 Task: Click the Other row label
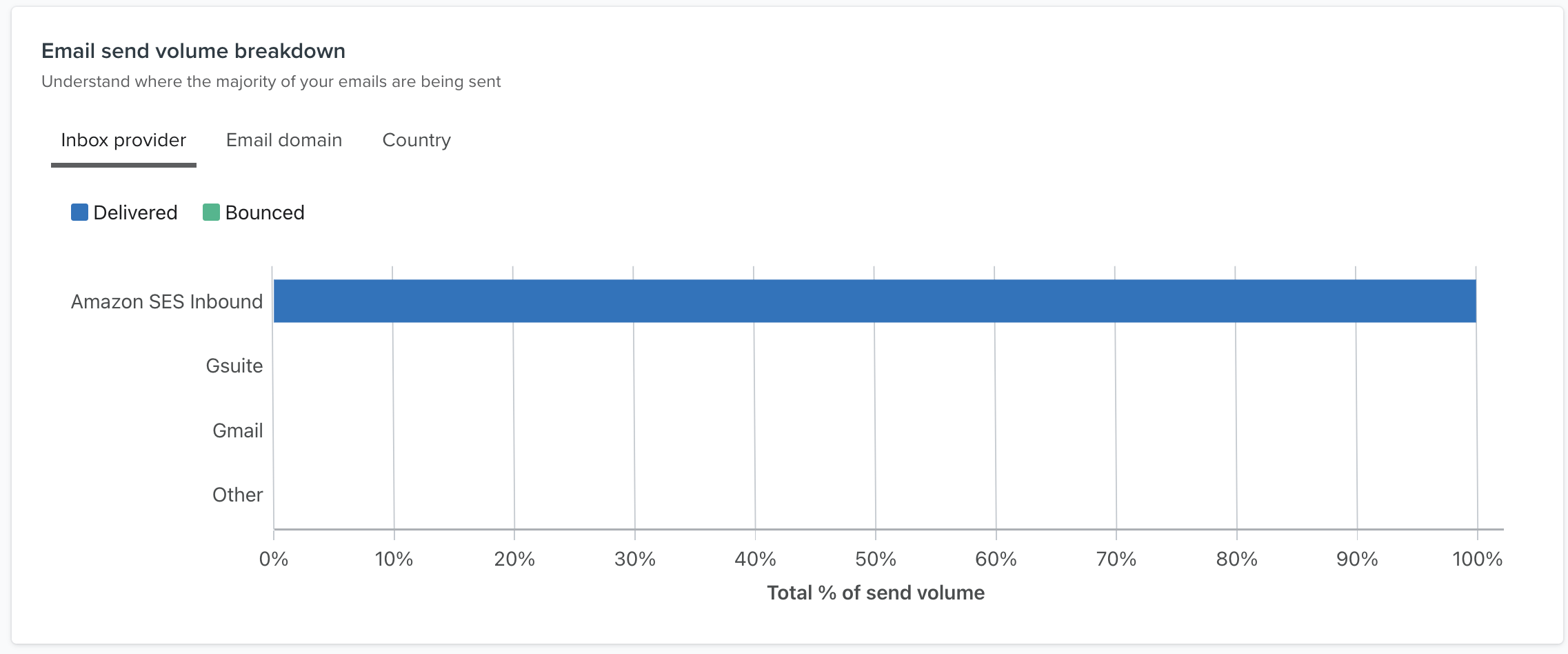pyautogui.click(x=237, y=494)
